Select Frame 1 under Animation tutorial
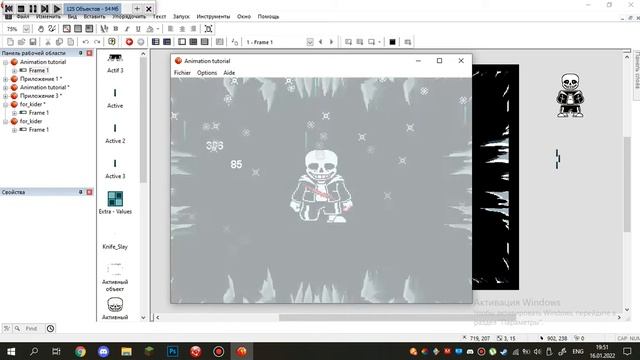 tap(39, 71)
